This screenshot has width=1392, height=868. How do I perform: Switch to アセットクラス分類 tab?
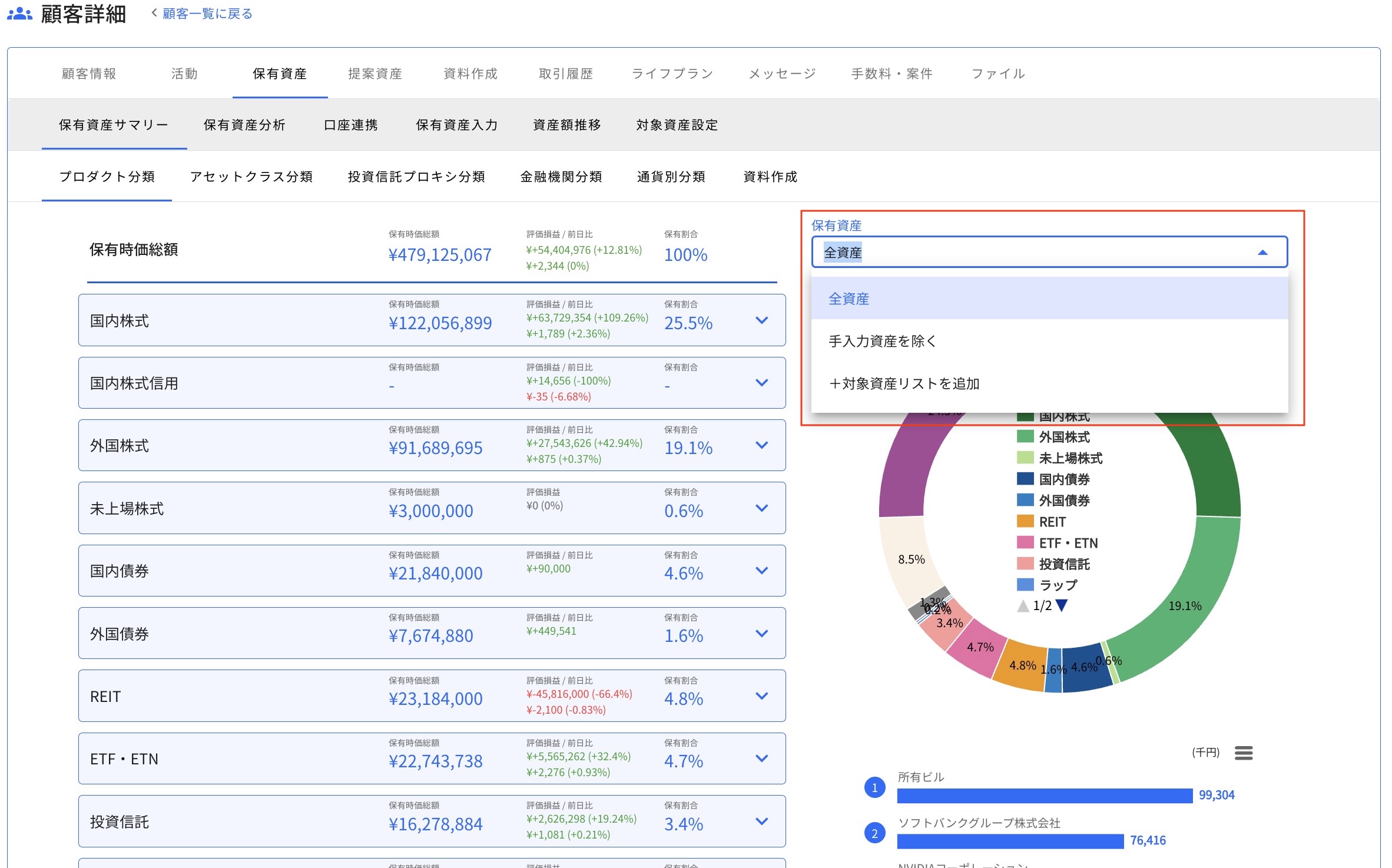pyautogui.click(x=251, y=177)
